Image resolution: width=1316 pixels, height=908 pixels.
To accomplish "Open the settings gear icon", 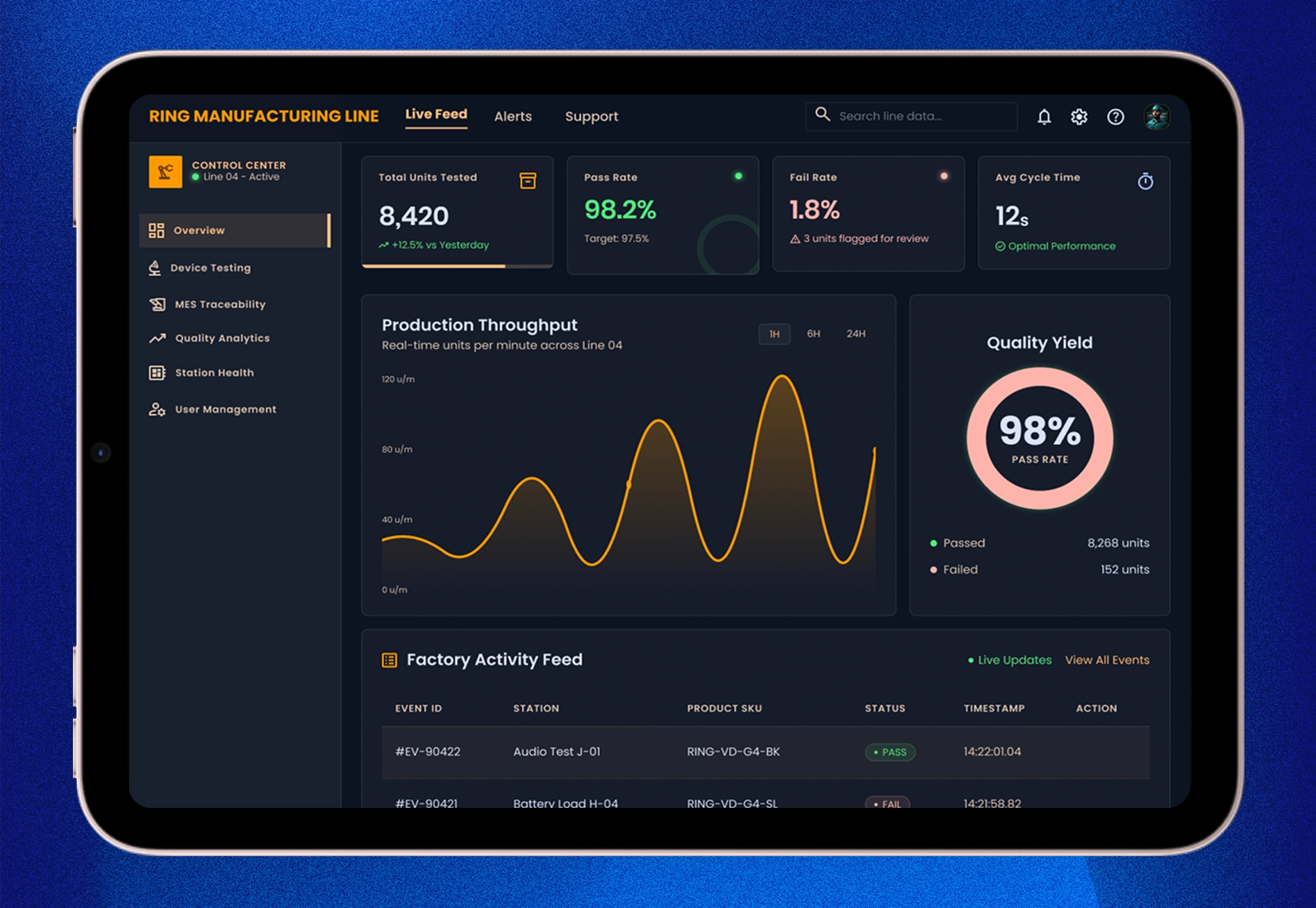I will point(1078,117).
